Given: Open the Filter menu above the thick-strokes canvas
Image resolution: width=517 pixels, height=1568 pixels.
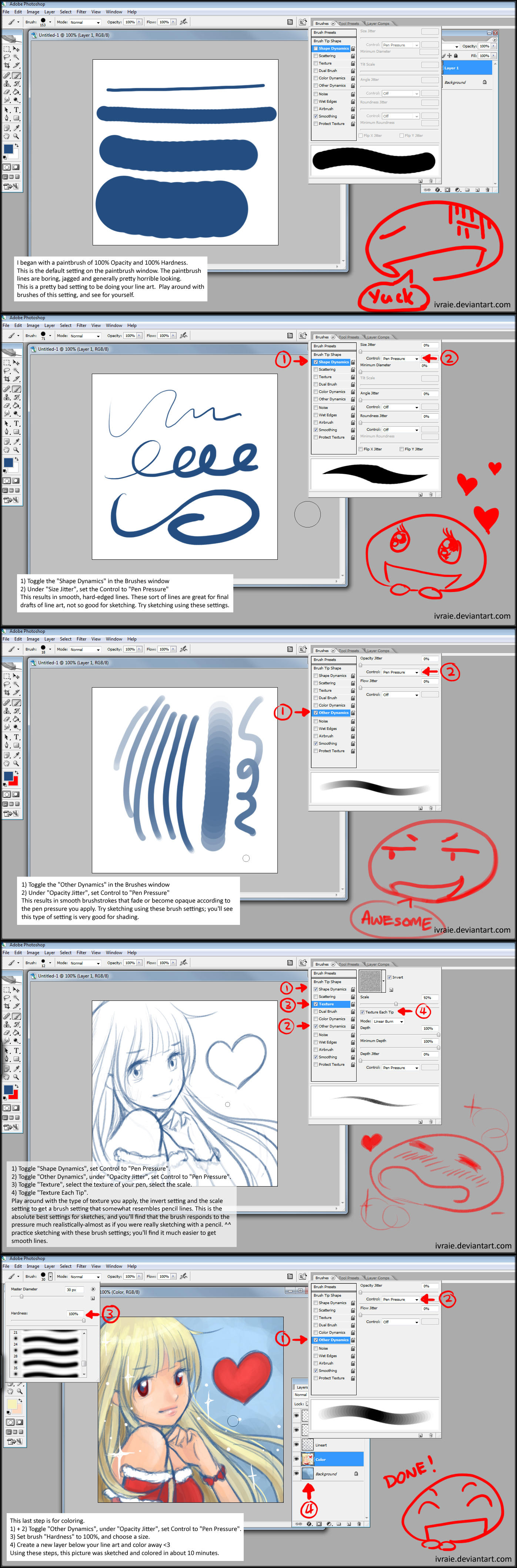Looking at the screenshot, I should 81,11.
